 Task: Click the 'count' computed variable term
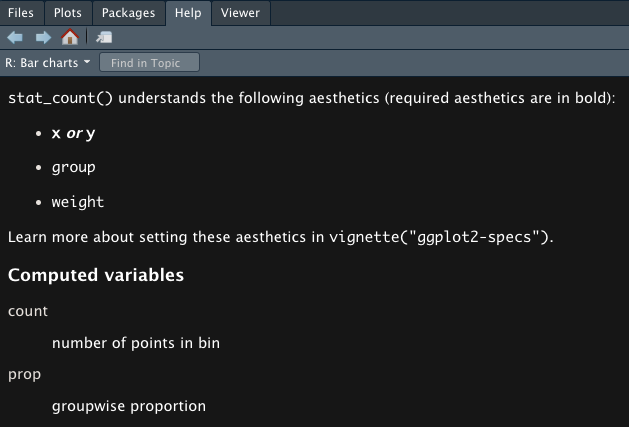(28, 311)
